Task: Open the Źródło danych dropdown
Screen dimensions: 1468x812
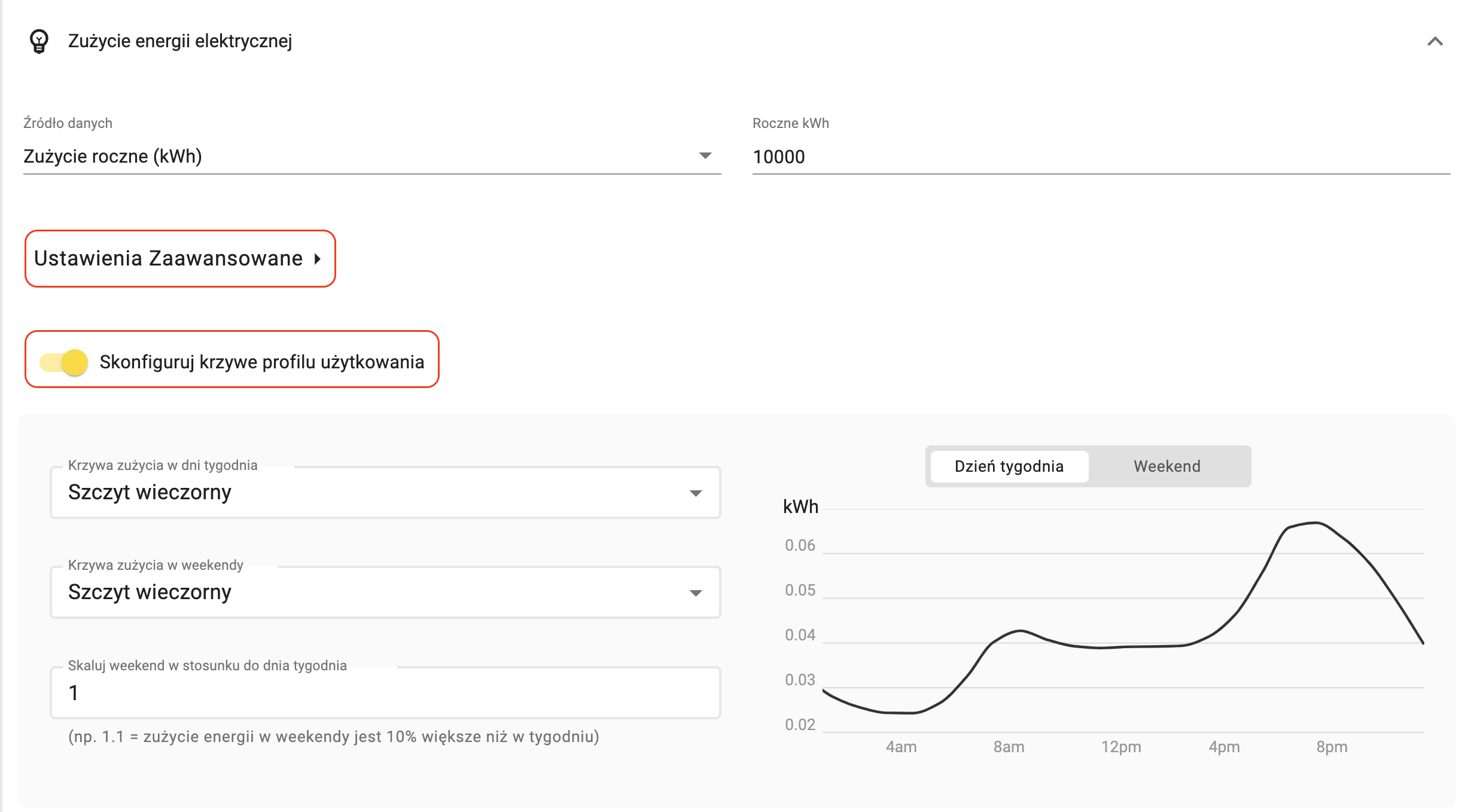Action: 371,156
